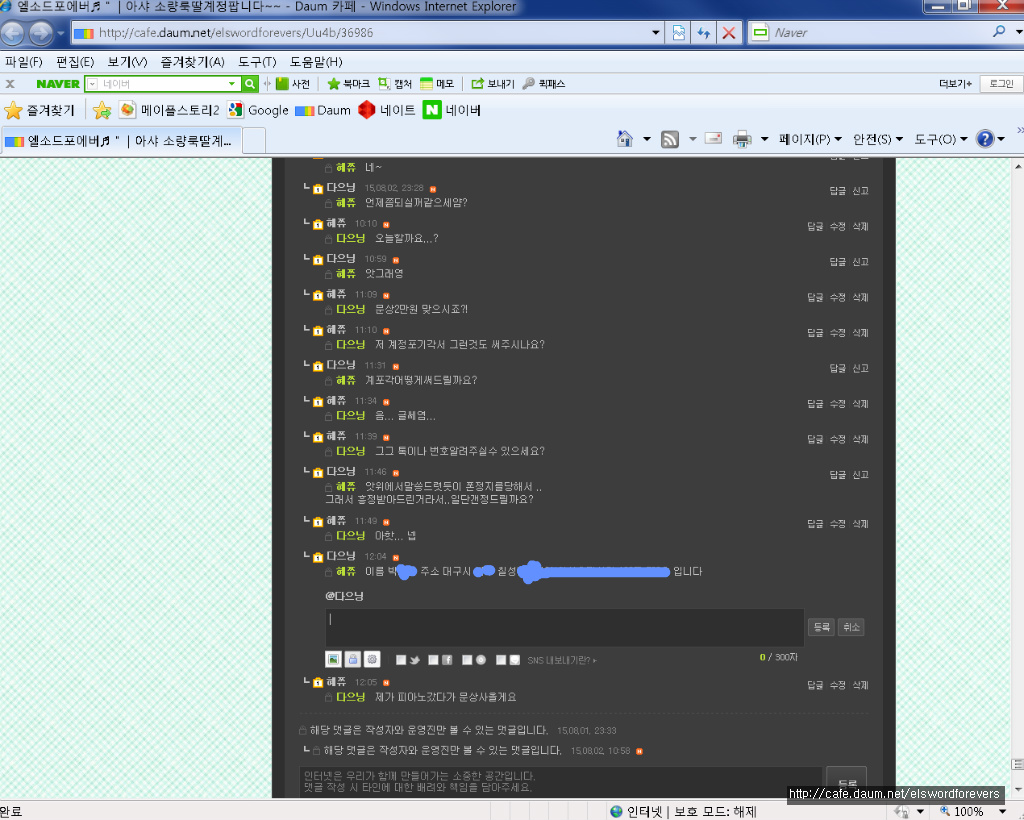Click the green Naver toolbar search button
Viewport: 1024px width, 820px height.
pos(250,84)
